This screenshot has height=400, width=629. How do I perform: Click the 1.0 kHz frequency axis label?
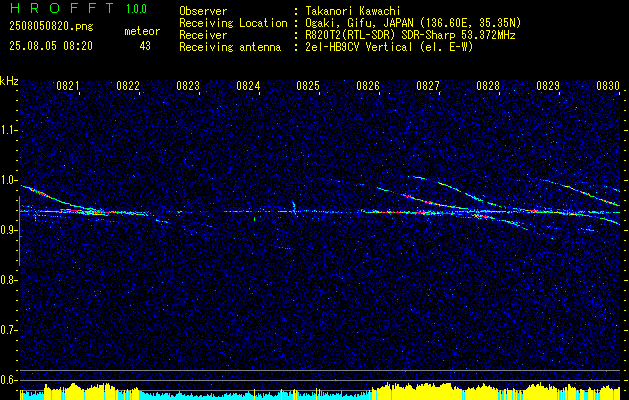coord(8,180)
